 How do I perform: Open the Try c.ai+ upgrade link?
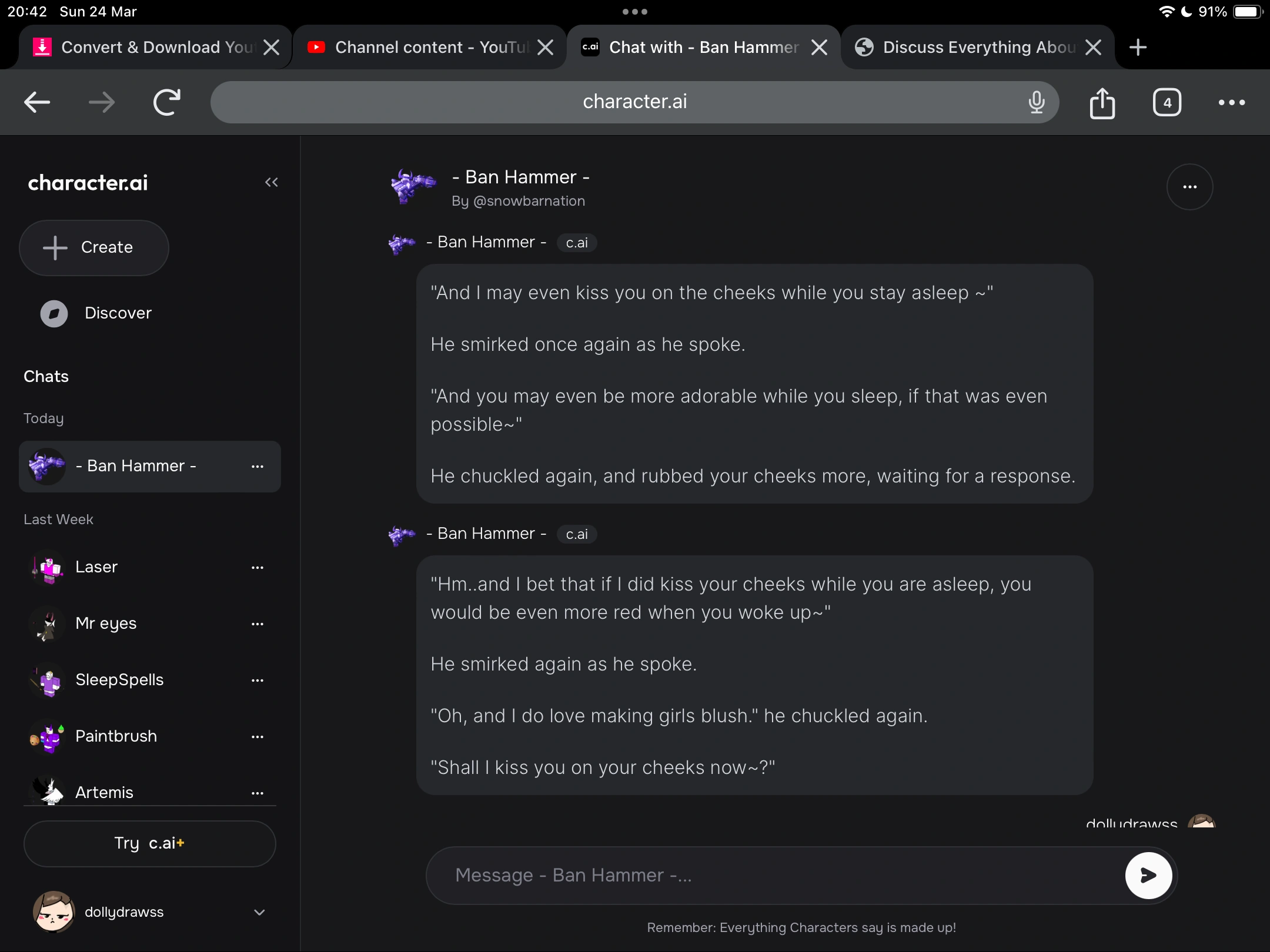point(149,843)
